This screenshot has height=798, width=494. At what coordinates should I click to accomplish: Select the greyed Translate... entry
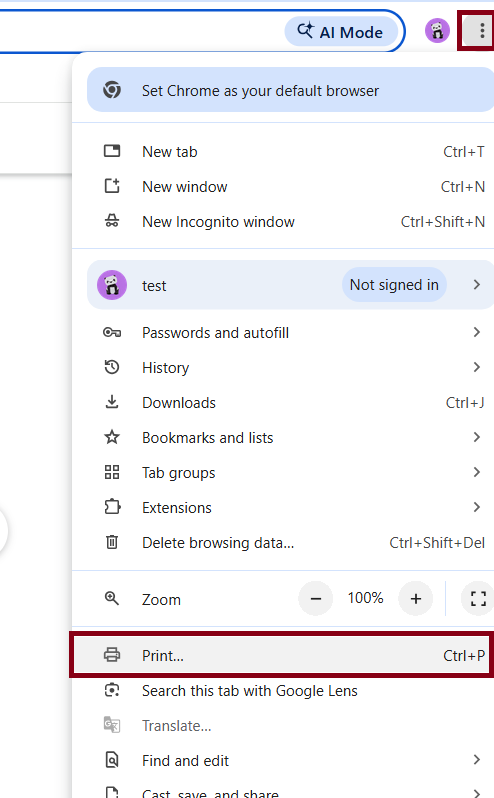click(283, 726)
